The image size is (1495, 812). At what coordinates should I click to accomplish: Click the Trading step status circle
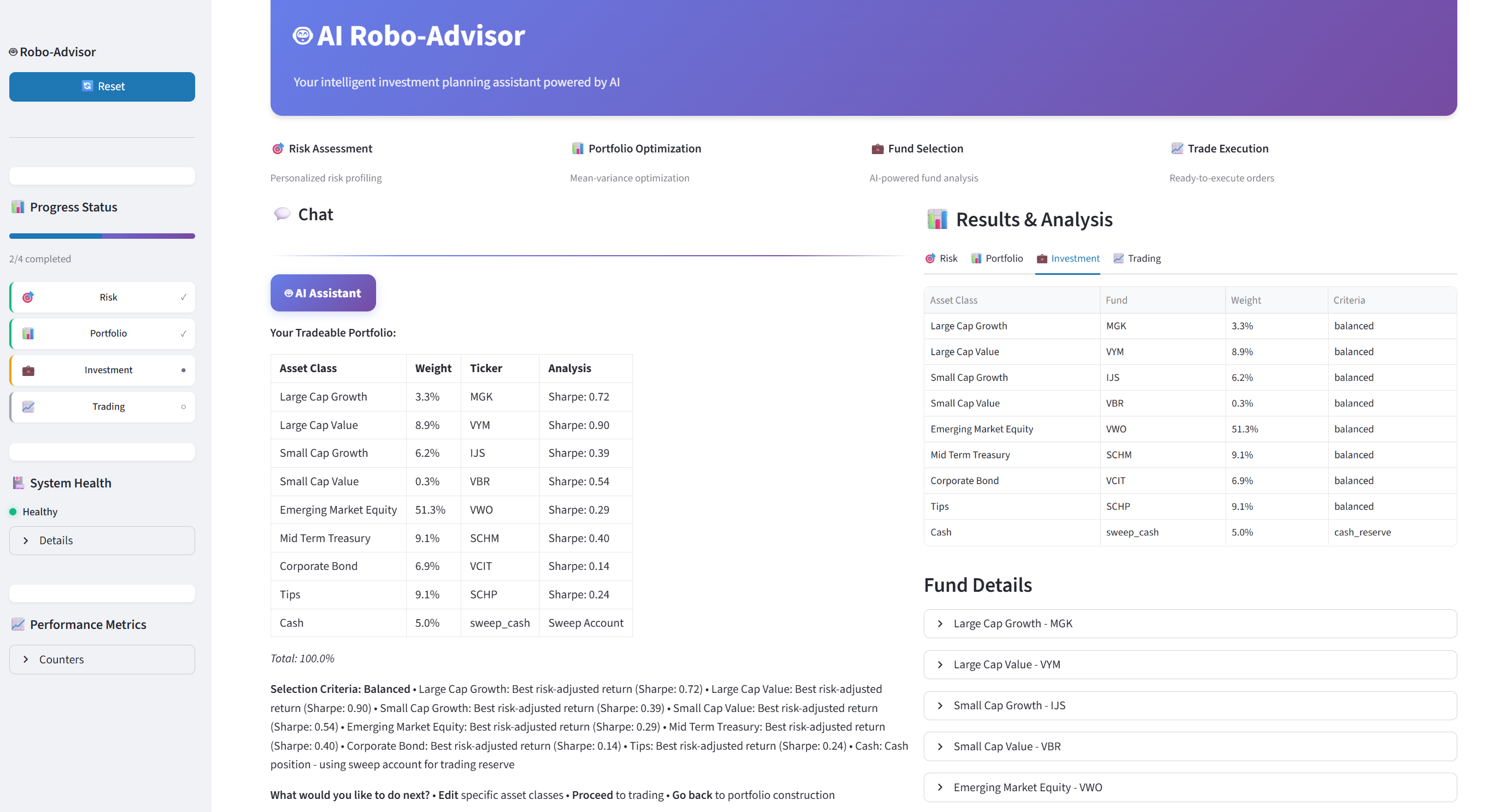click(184, 407)
